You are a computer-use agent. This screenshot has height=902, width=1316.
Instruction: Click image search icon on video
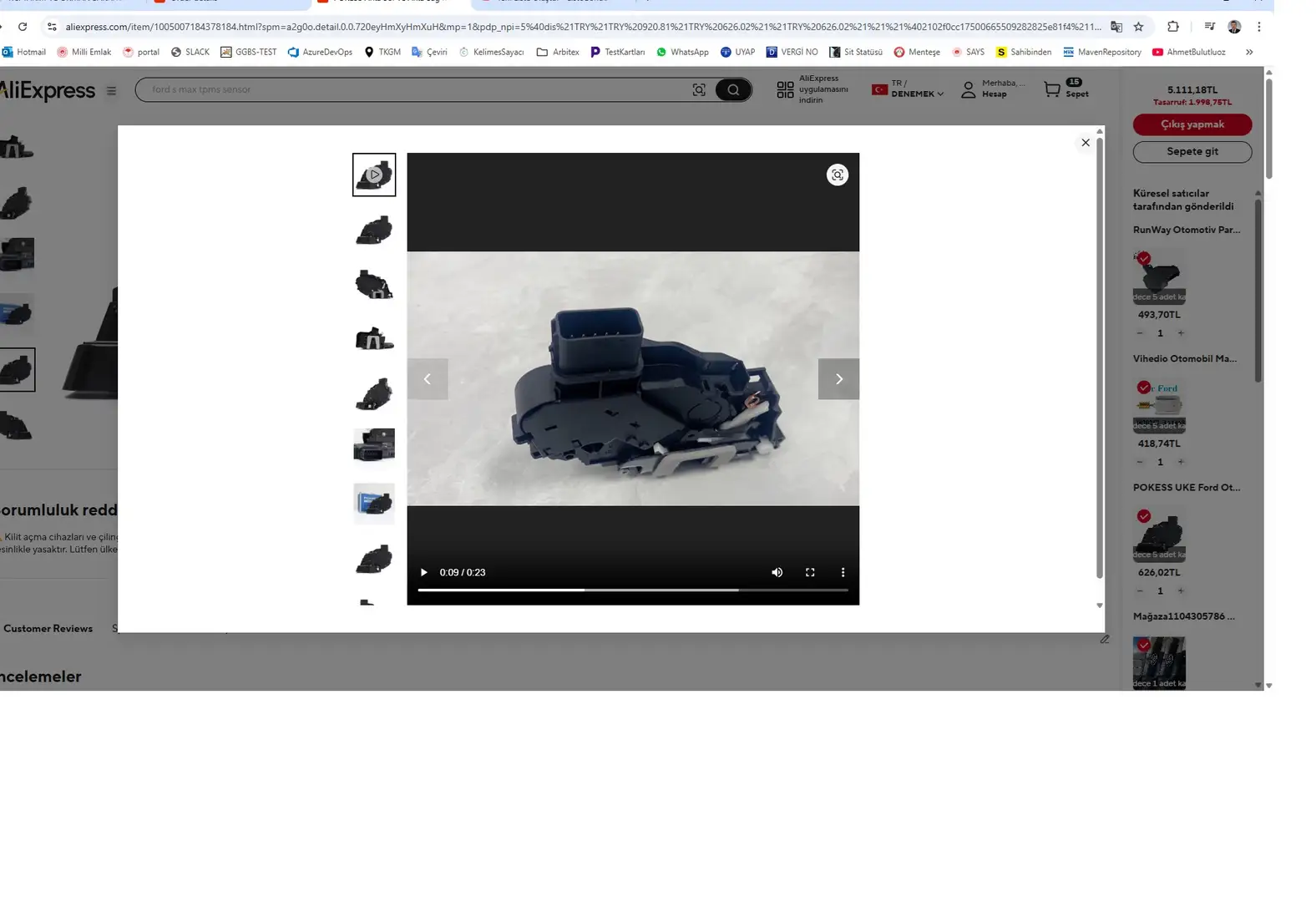(x=837, y=175)
